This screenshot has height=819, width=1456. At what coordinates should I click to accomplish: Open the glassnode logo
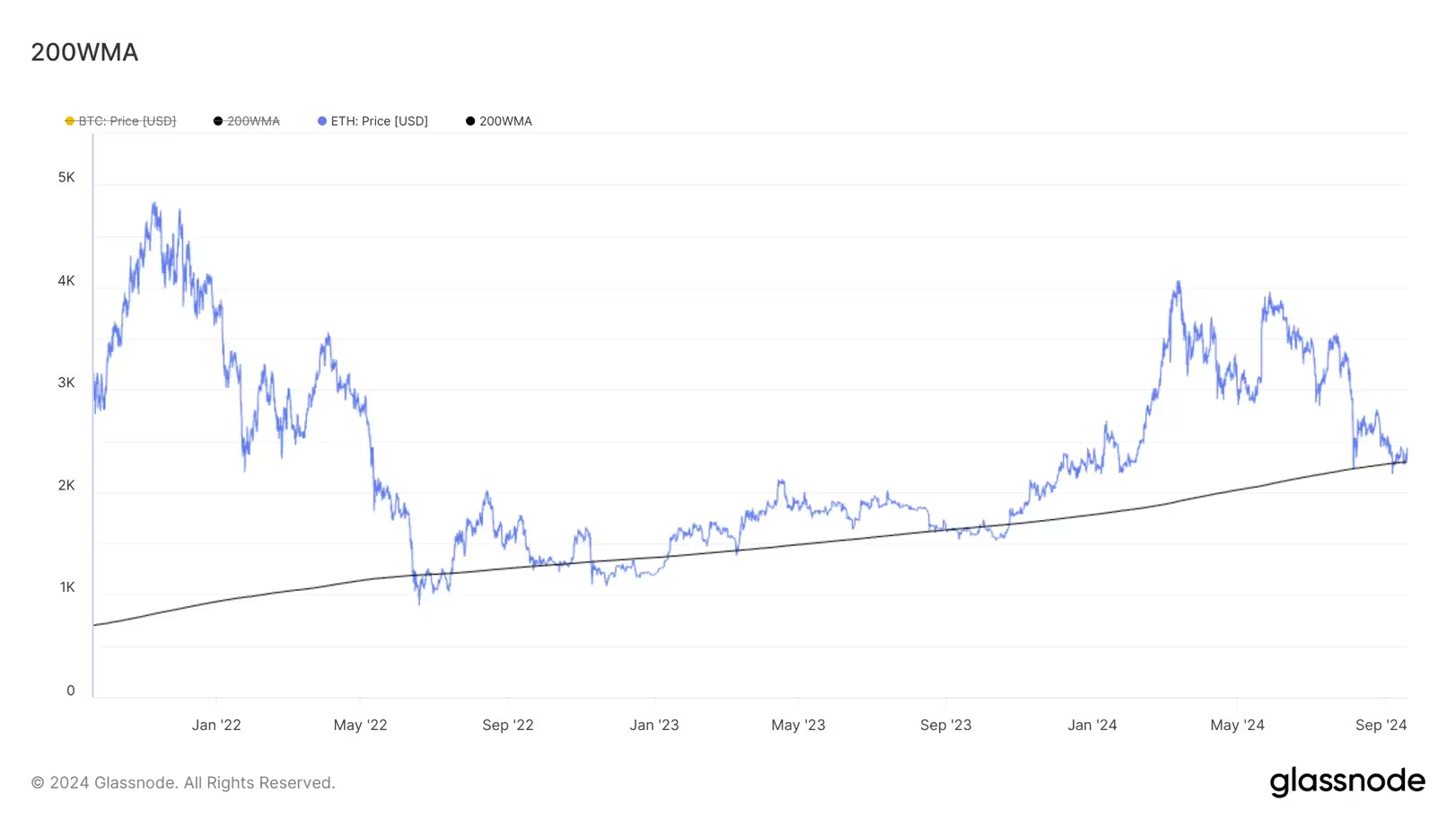point(1346,781)
